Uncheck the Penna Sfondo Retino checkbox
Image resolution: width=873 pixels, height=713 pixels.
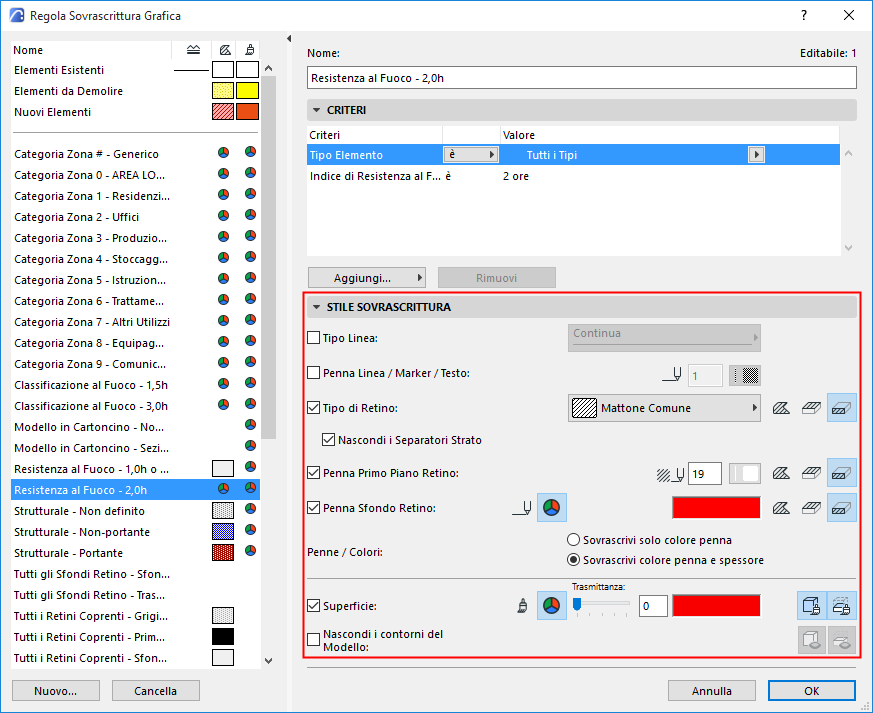pyautogui.click(x=313, y=508)
